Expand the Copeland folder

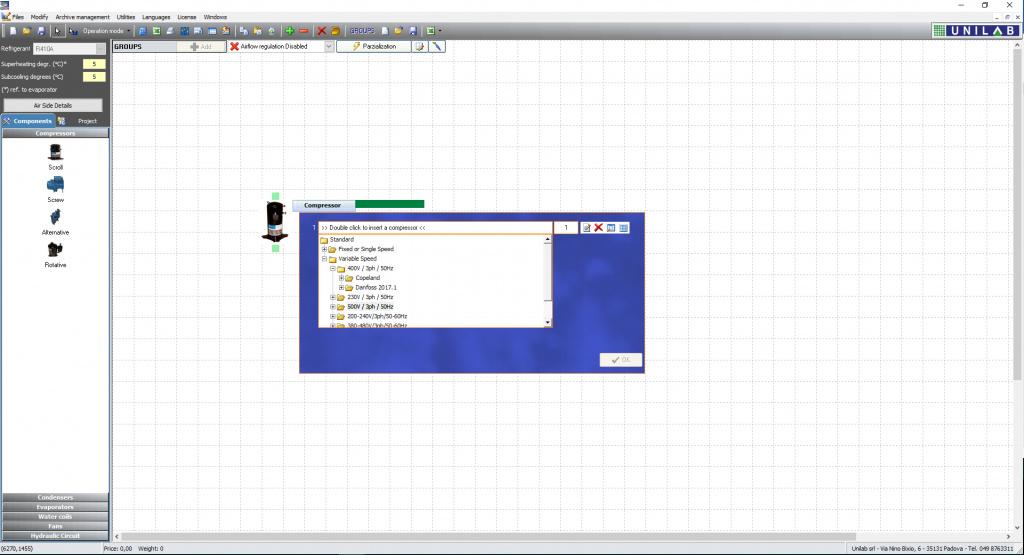click(x=341, y=278)
